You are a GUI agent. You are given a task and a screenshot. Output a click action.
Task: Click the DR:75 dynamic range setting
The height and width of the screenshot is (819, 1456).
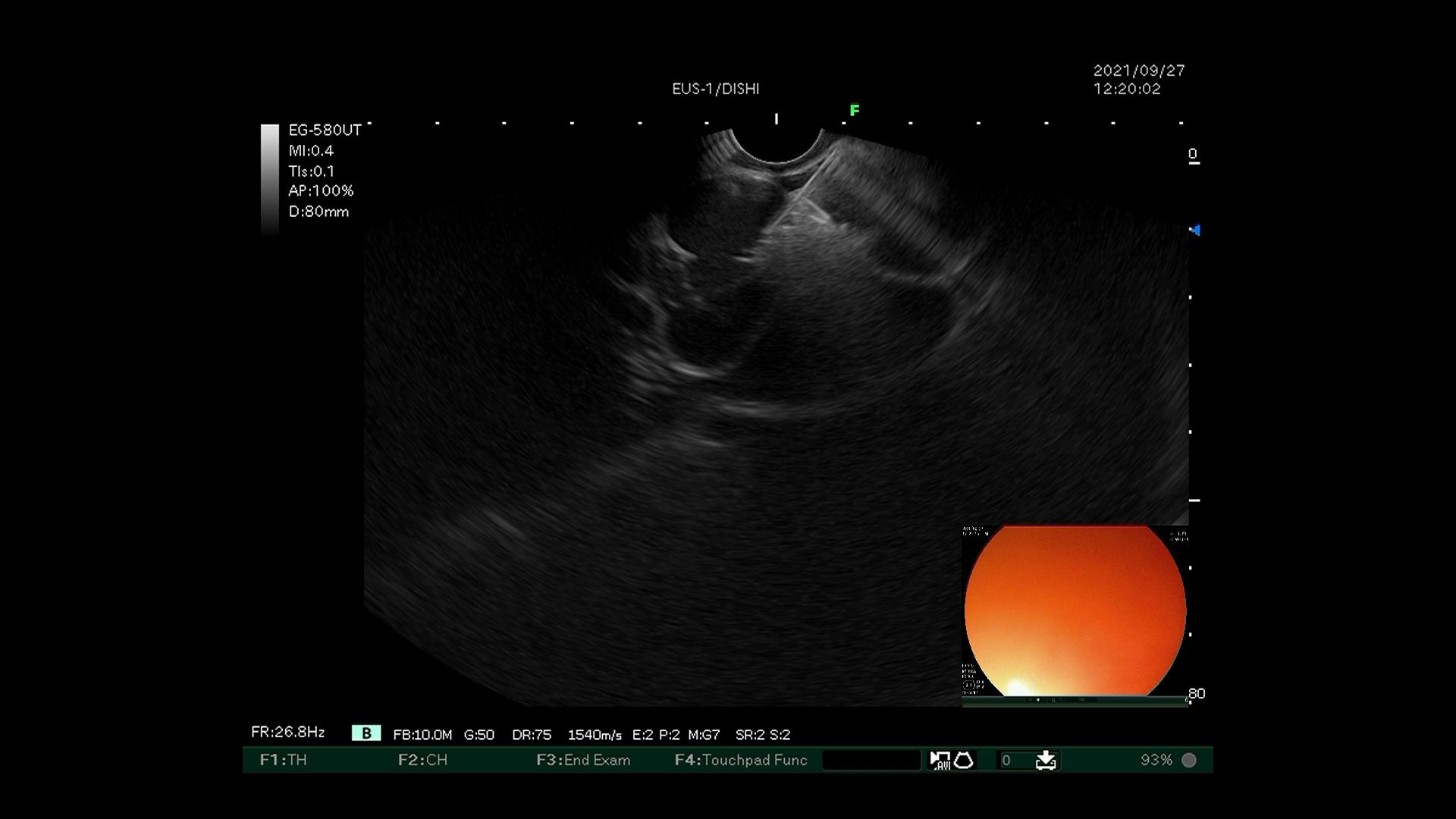pyautogui.click(x=531, y=735)
